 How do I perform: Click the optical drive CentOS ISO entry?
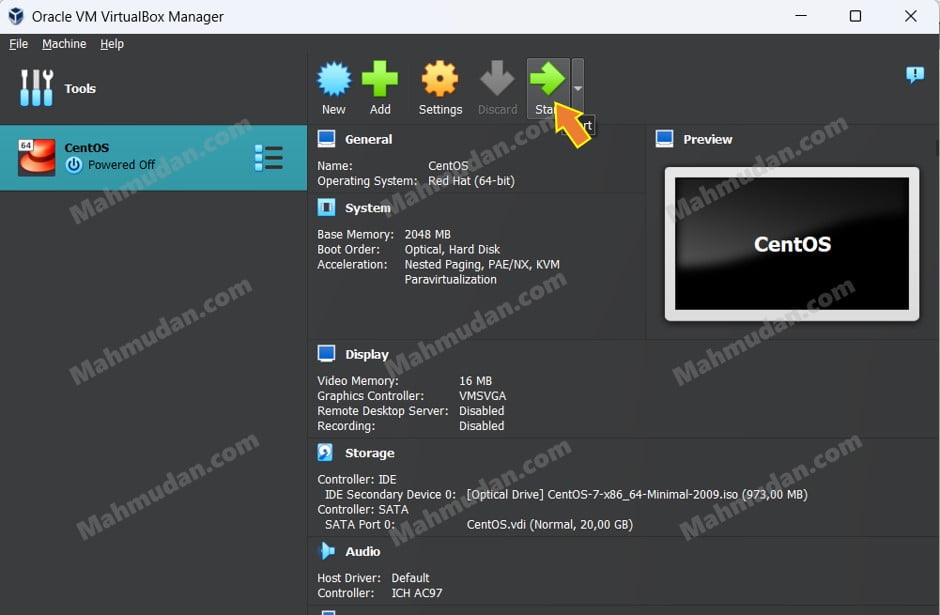636,494
